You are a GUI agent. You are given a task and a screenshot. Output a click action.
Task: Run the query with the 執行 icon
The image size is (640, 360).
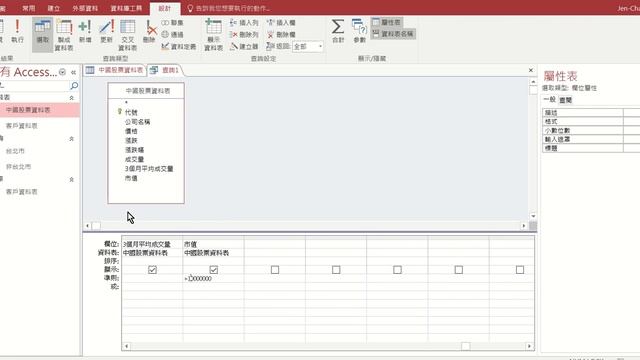17,31
